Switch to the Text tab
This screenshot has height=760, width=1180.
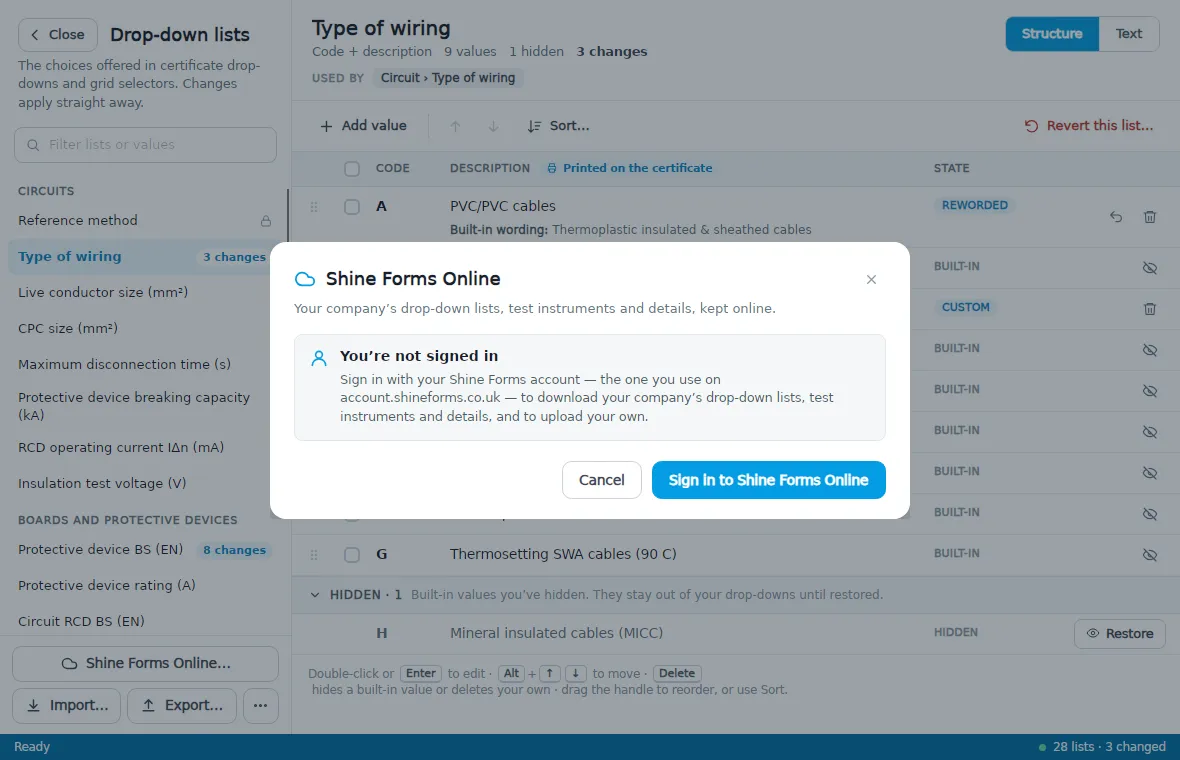click(x=1129, y=34)
